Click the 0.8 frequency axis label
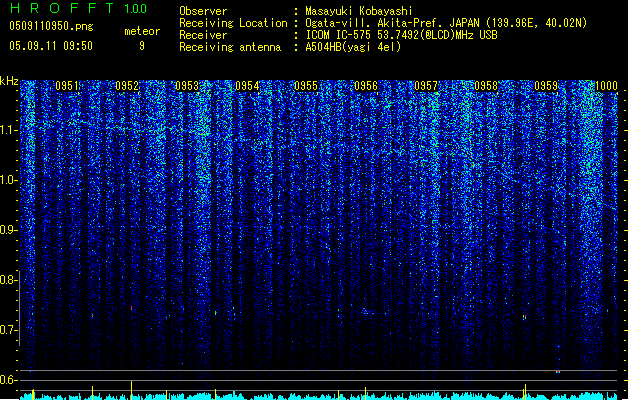The width and height of the screenshot is (629, 400). 9,280
